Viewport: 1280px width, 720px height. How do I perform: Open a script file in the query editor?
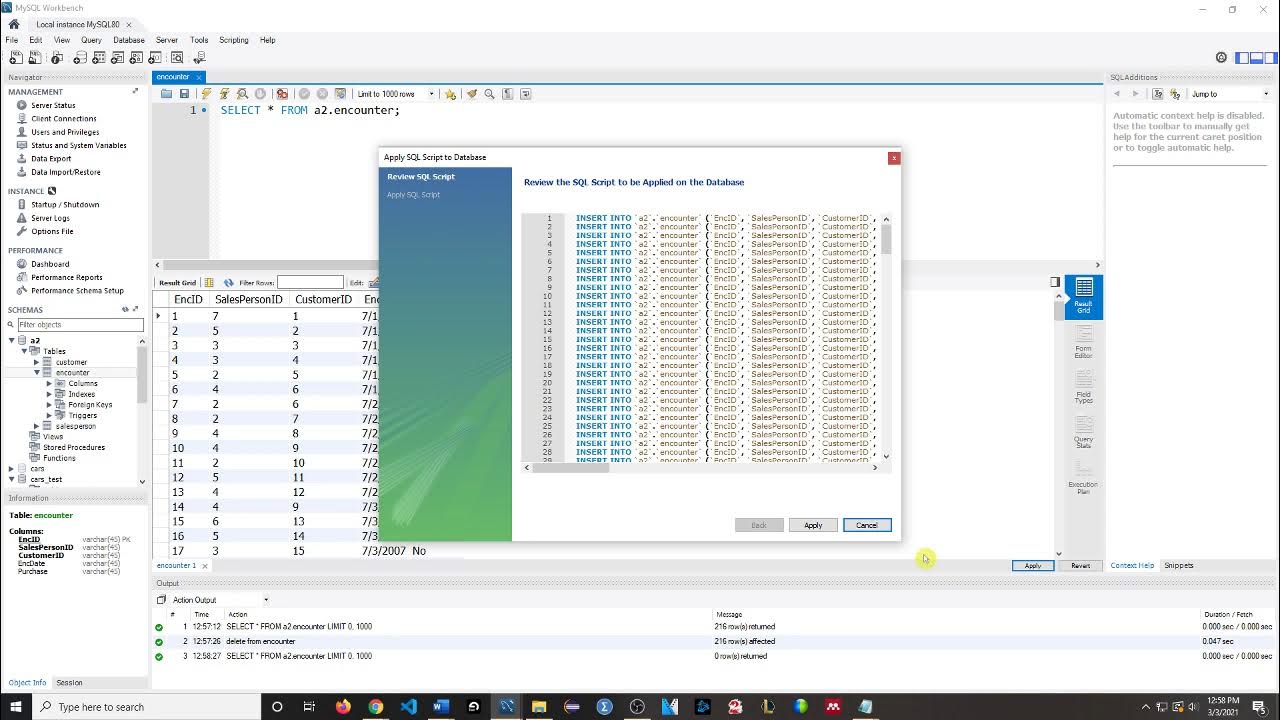[x=166, y=94]
